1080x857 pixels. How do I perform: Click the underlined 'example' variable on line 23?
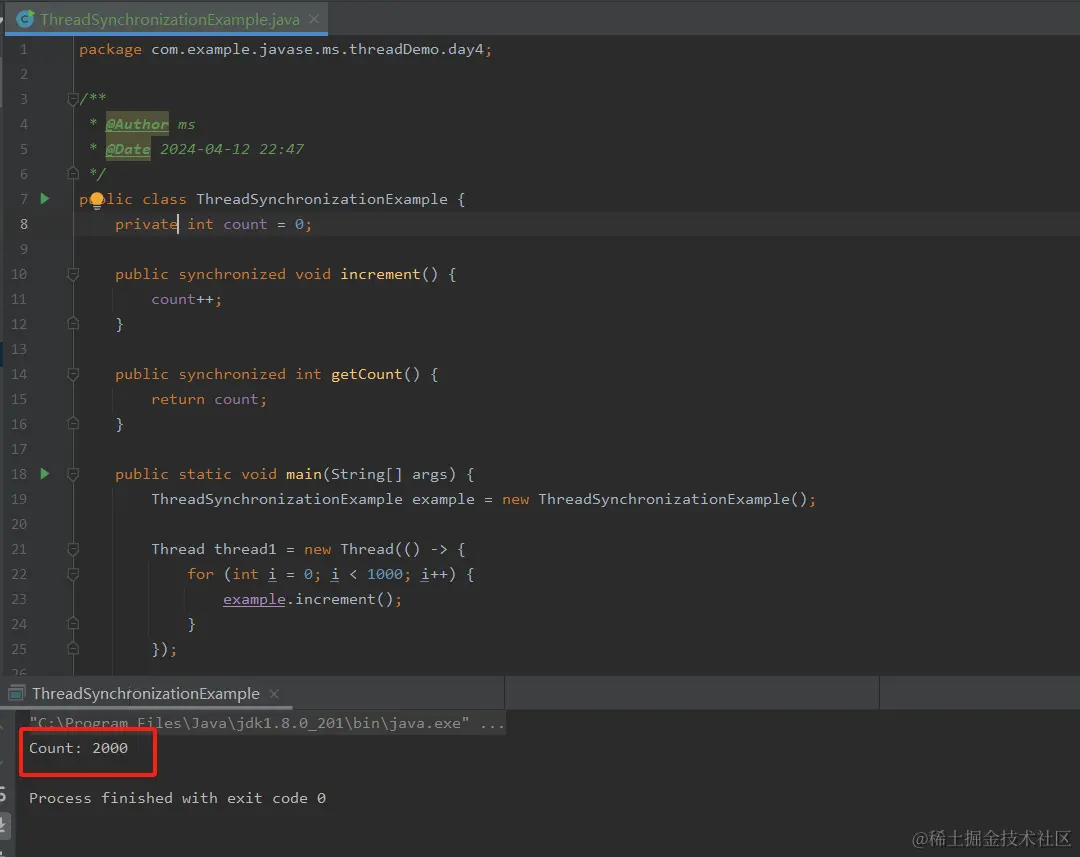click(x=254, y=599)
